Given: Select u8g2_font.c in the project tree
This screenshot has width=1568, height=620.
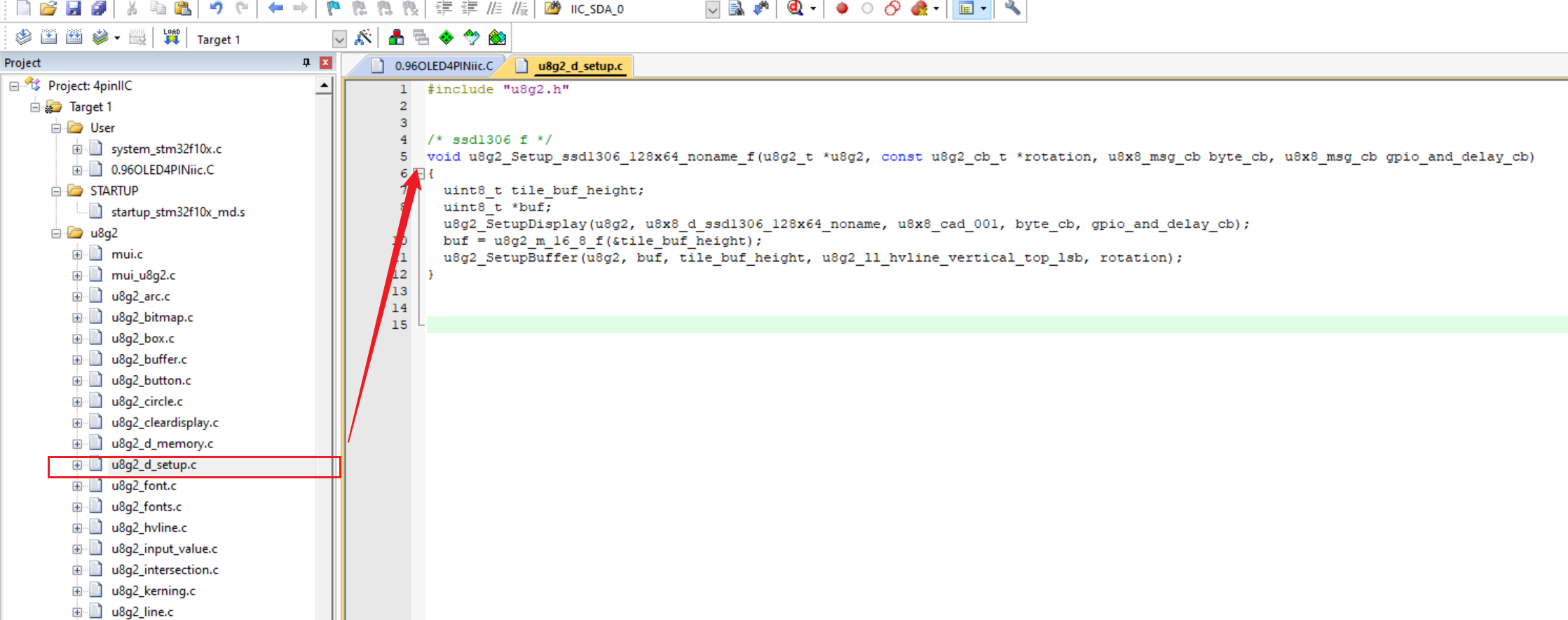Looking at the screenshot, I should point(144,485).
